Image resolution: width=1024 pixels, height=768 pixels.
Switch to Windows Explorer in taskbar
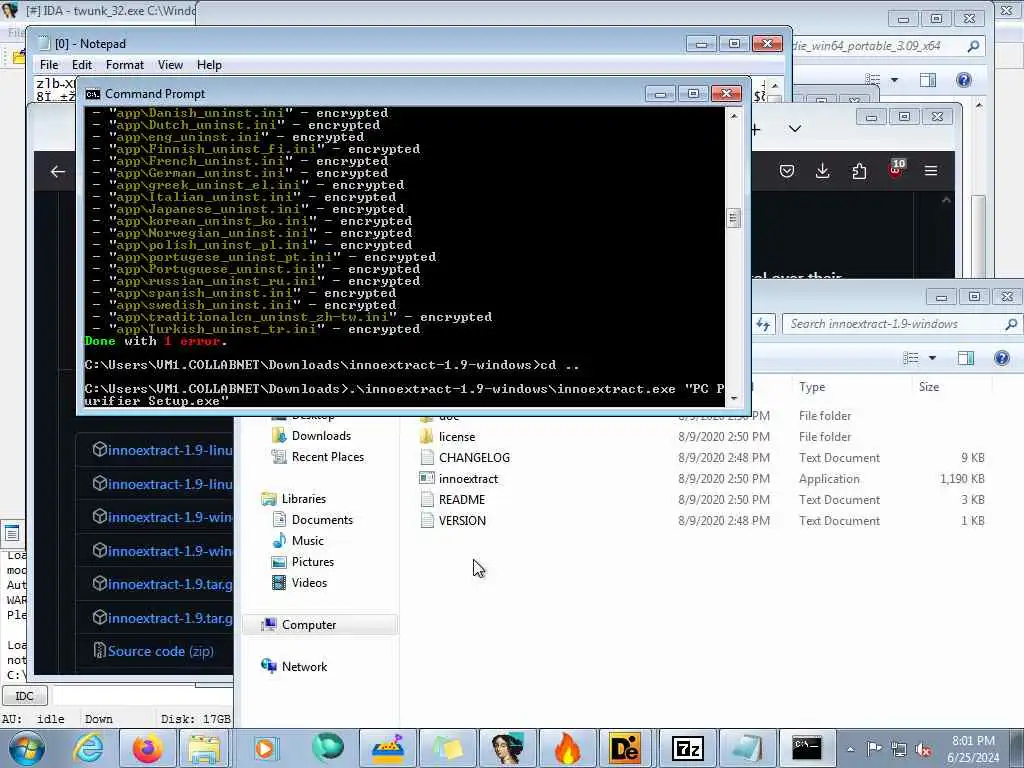click(x=204, y=749)
